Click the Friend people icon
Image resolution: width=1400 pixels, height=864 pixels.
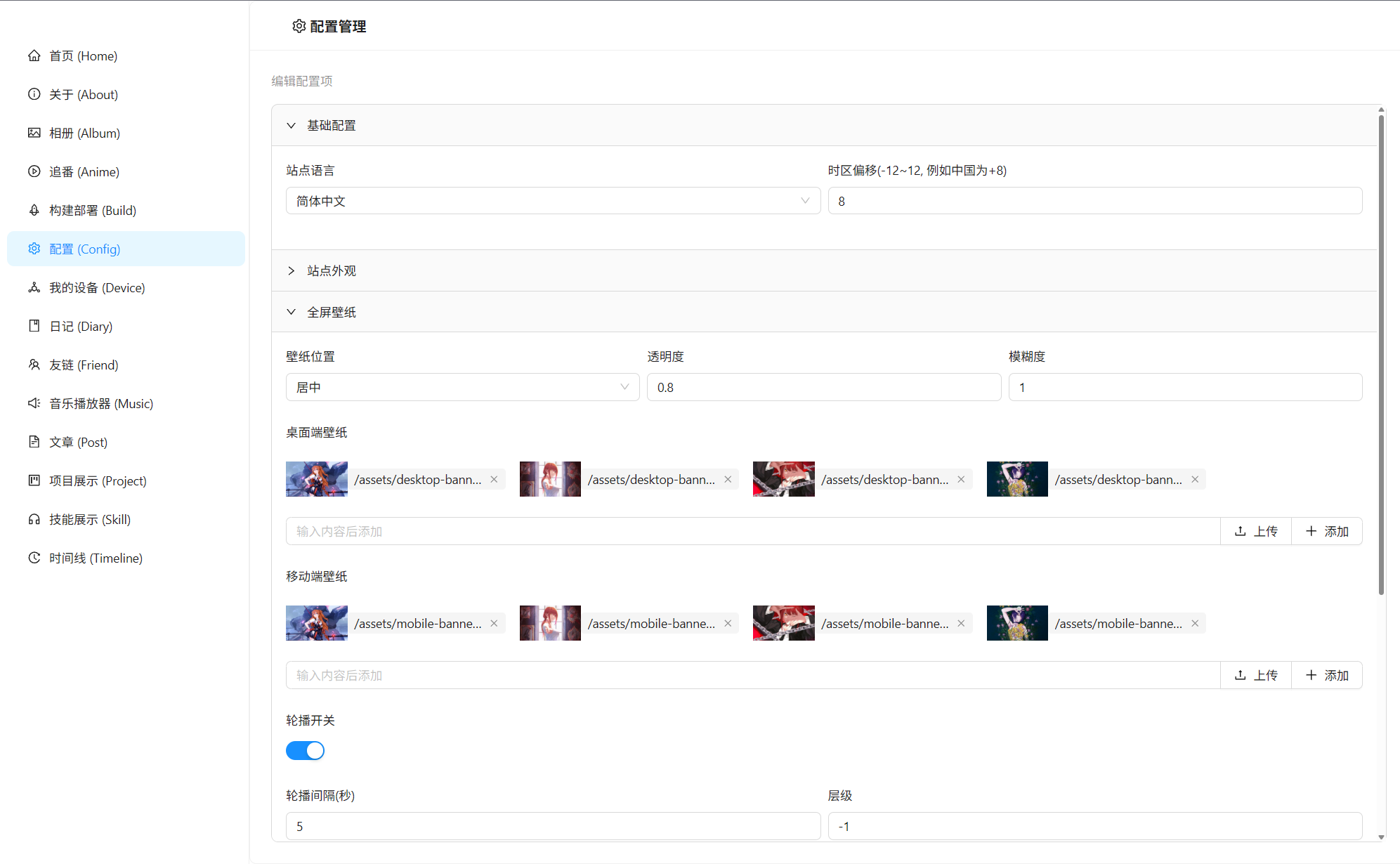(34, 365)
